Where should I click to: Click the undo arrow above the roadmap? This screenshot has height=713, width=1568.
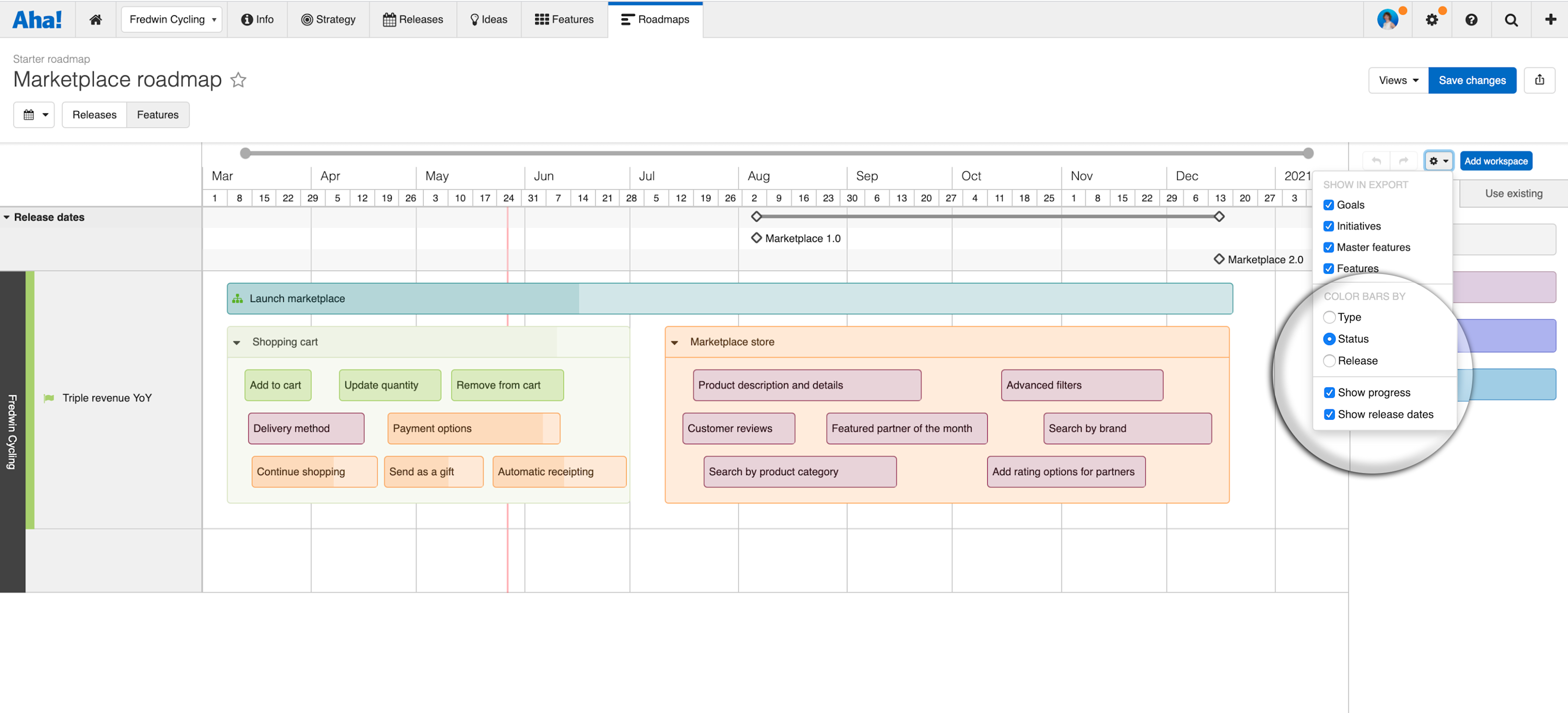pos(1376,160)
